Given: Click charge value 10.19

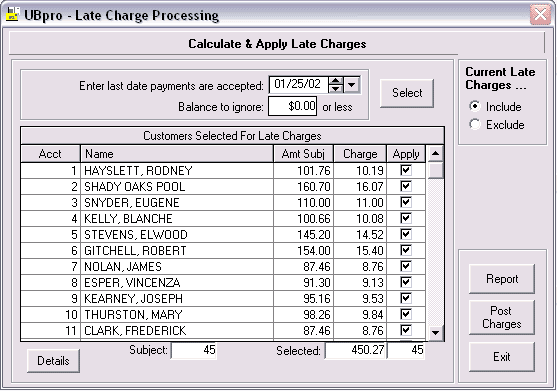Looking at the screenshot, I should click(360, 170).
